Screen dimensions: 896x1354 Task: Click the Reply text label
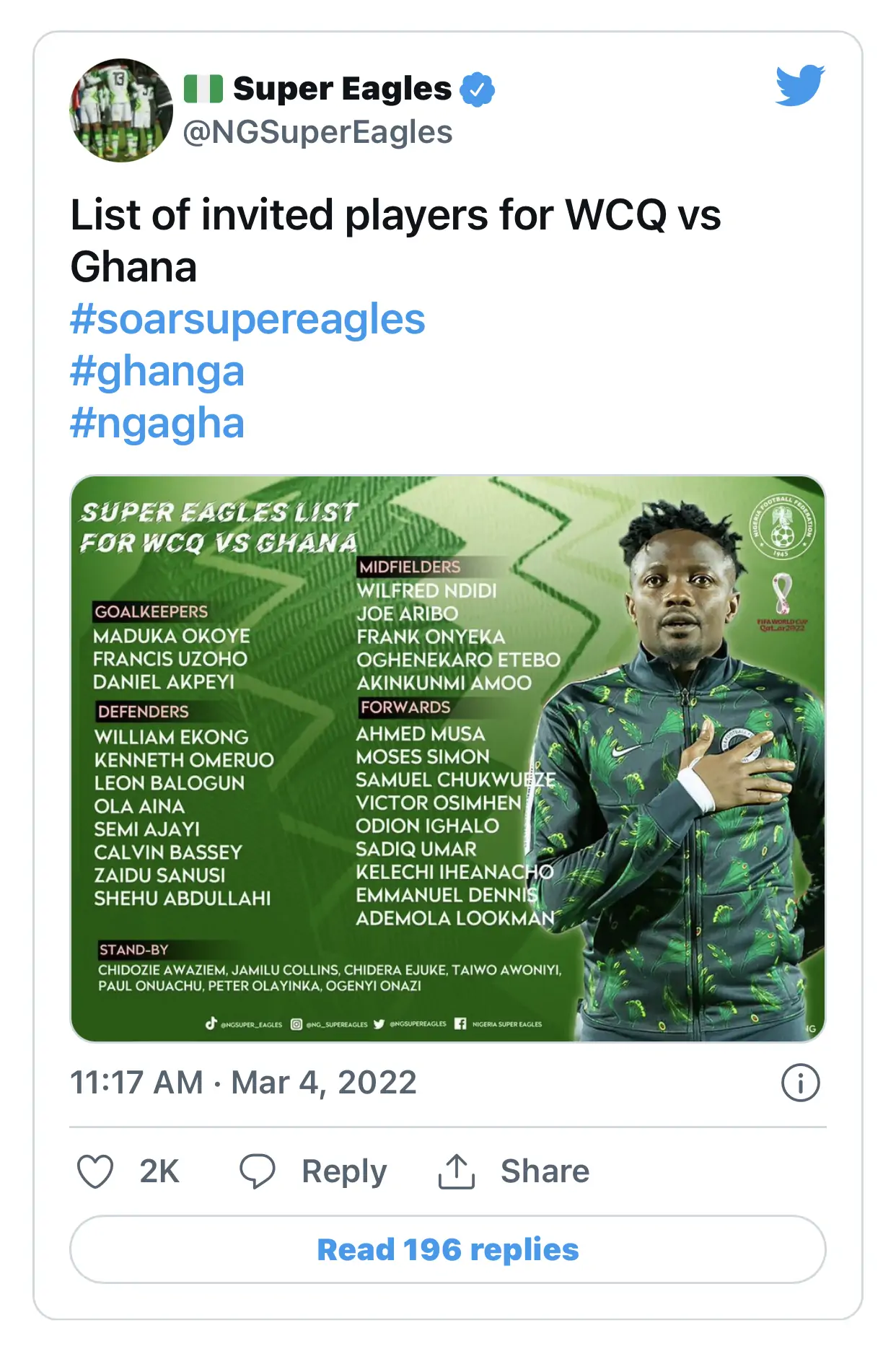(344, 1171)
